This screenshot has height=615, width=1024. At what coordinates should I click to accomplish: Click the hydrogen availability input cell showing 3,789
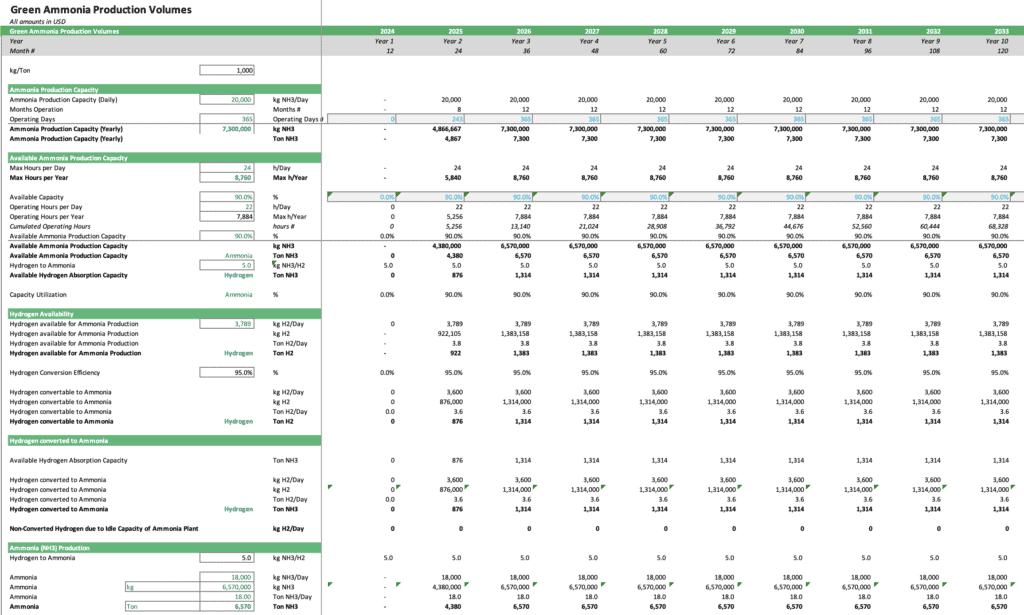click(227, 324)
